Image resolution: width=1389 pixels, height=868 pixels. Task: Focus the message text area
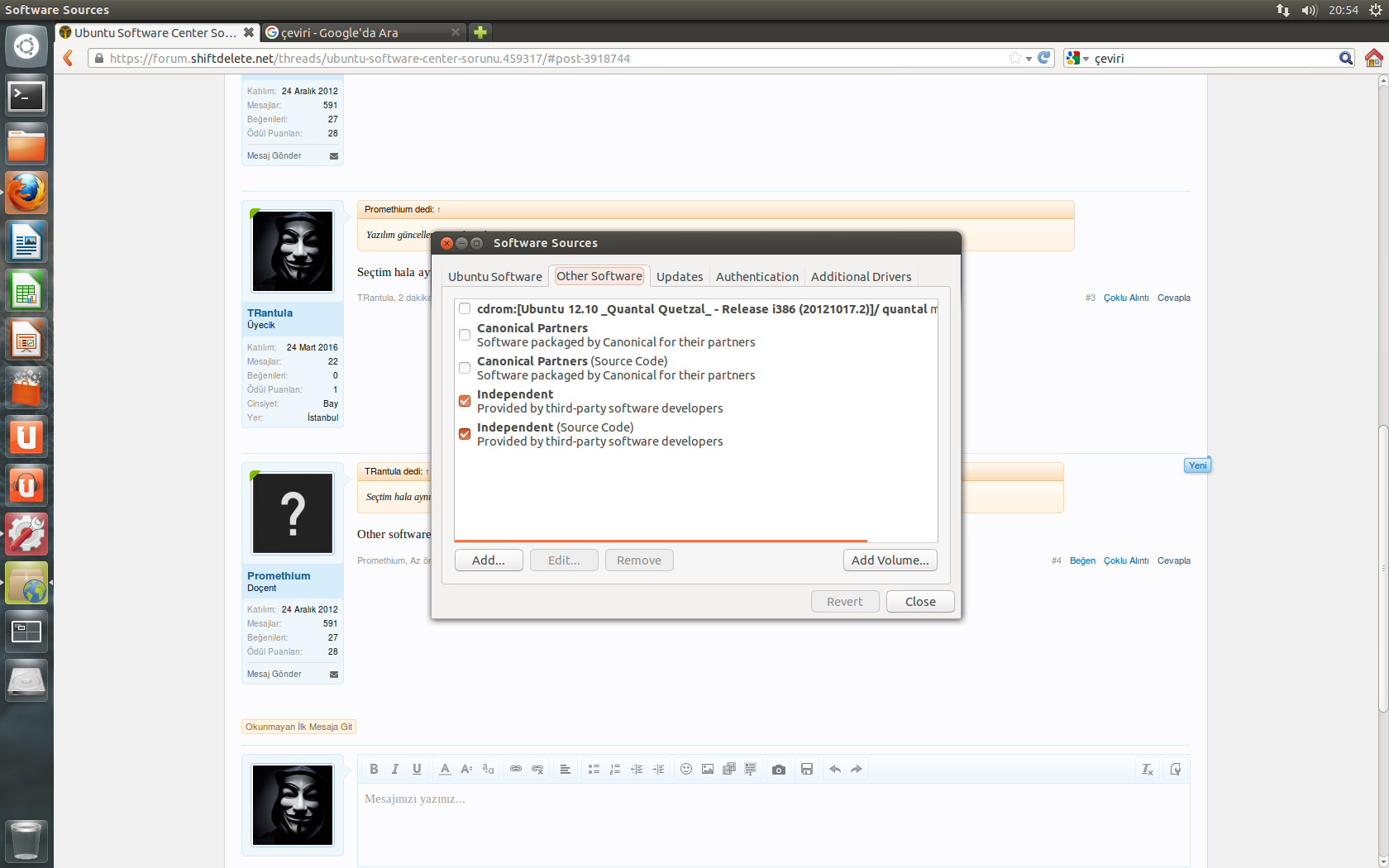click(773, 824)
